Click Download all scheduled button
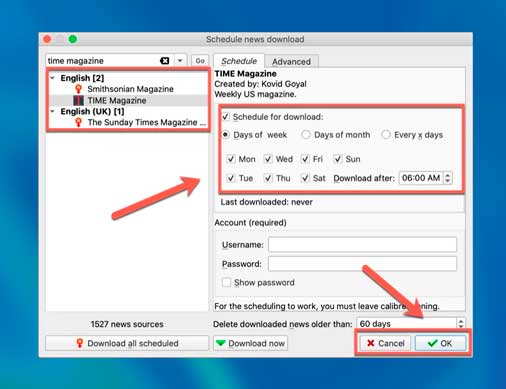Screen dimensions: 506x389 [127, 343]
